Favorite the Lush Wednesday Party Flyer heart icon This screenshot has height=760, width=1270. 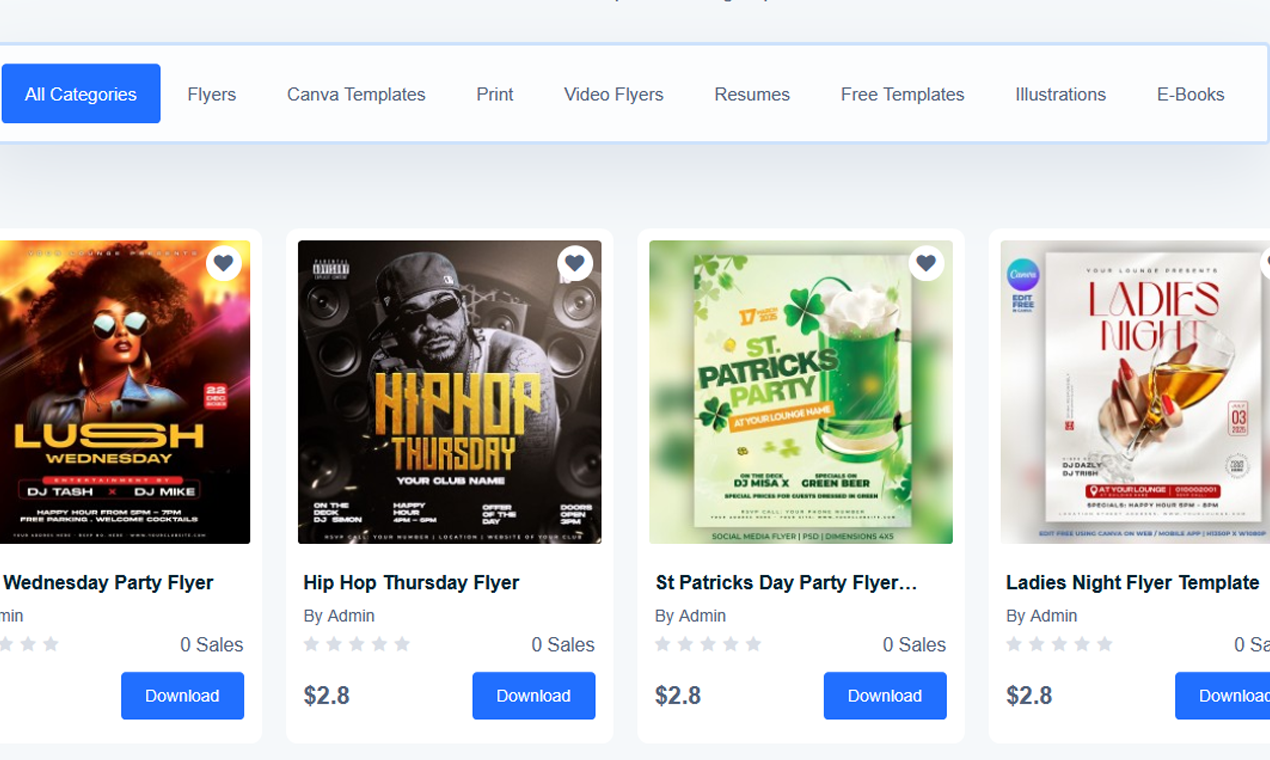pyautogui.click(x=223, y=263)
